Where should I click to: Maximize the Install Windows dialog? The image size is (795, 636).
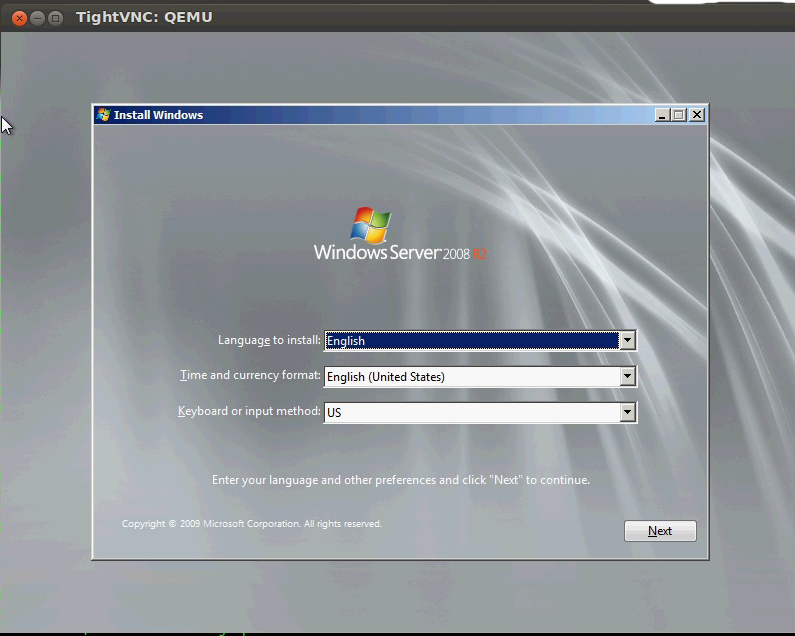click(679, 115)
